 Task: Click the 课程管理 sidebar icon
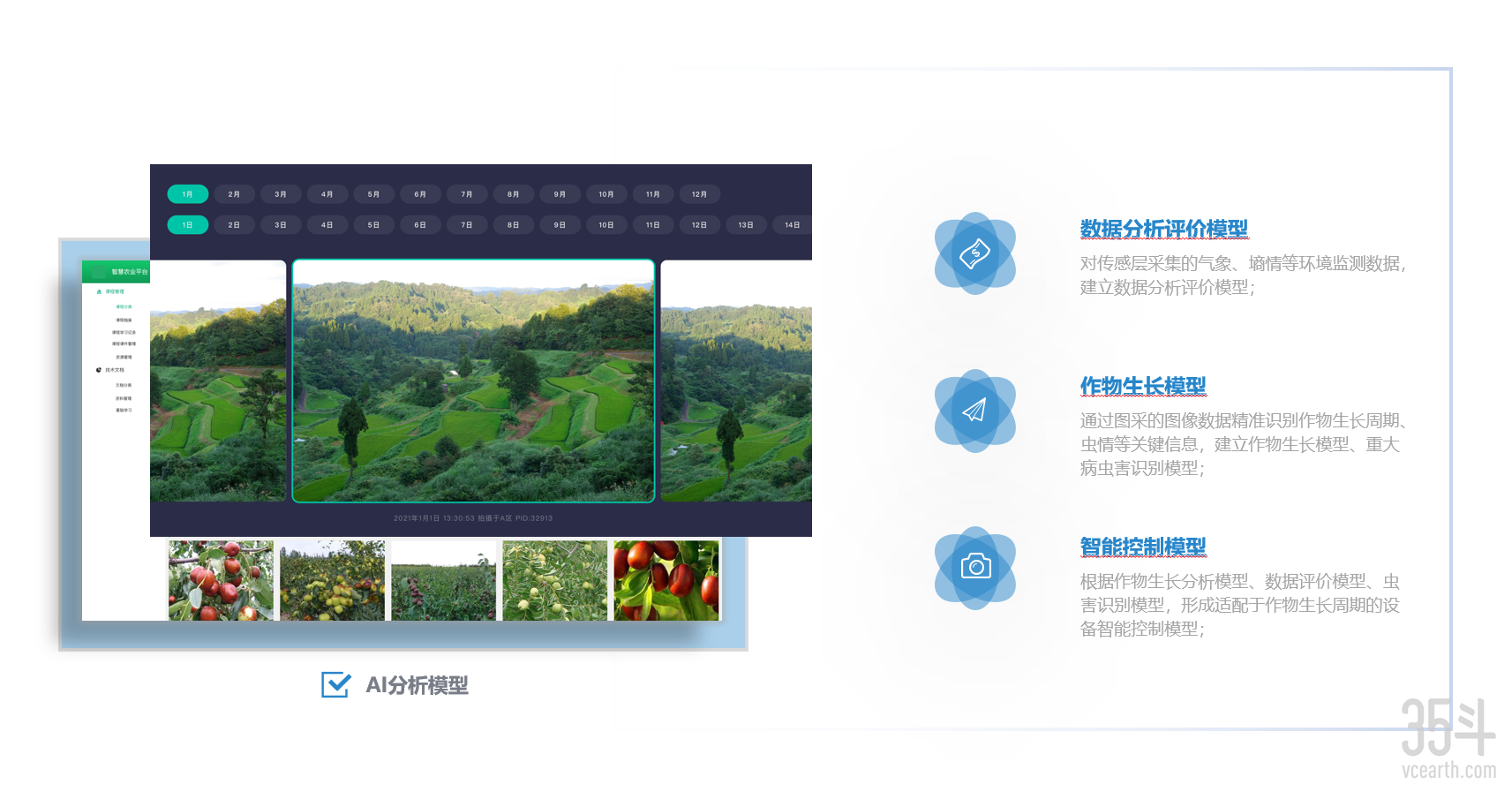[99, 291]
